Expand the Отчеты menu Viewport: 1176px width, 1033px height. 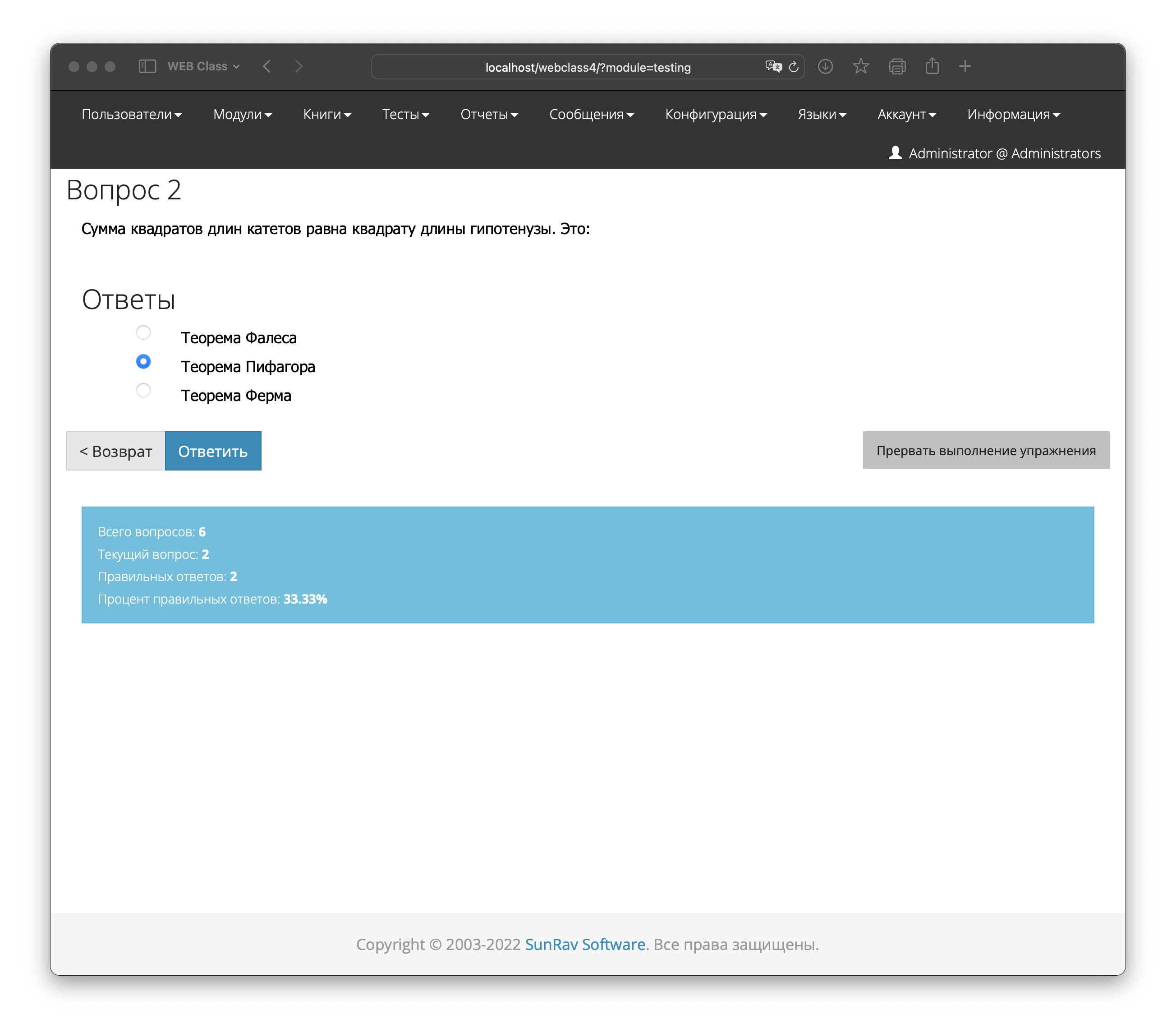[489, 115]
